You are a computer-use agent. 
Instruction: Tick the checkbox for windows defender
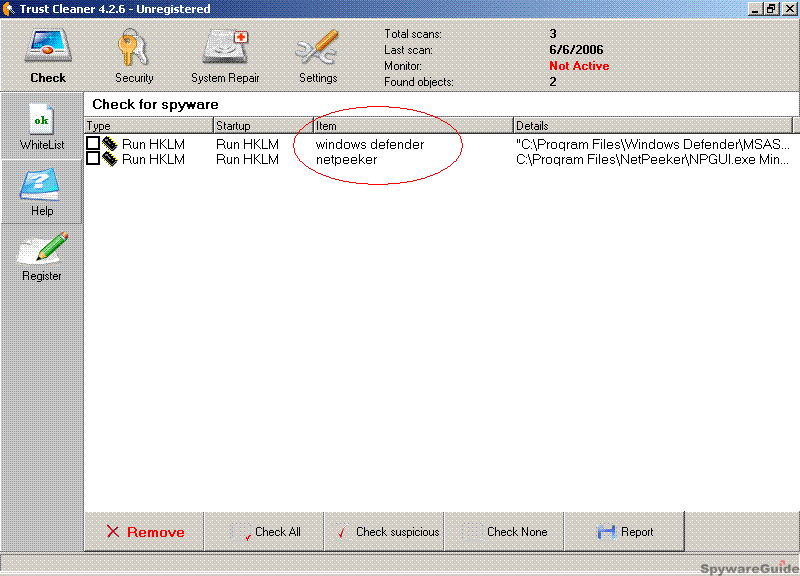coord(93,143)
